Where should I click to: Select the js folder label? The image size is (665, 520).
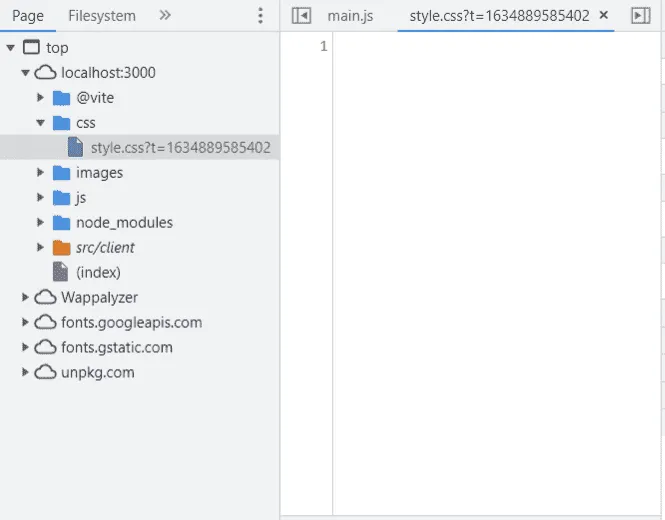[x=81, y=198]
